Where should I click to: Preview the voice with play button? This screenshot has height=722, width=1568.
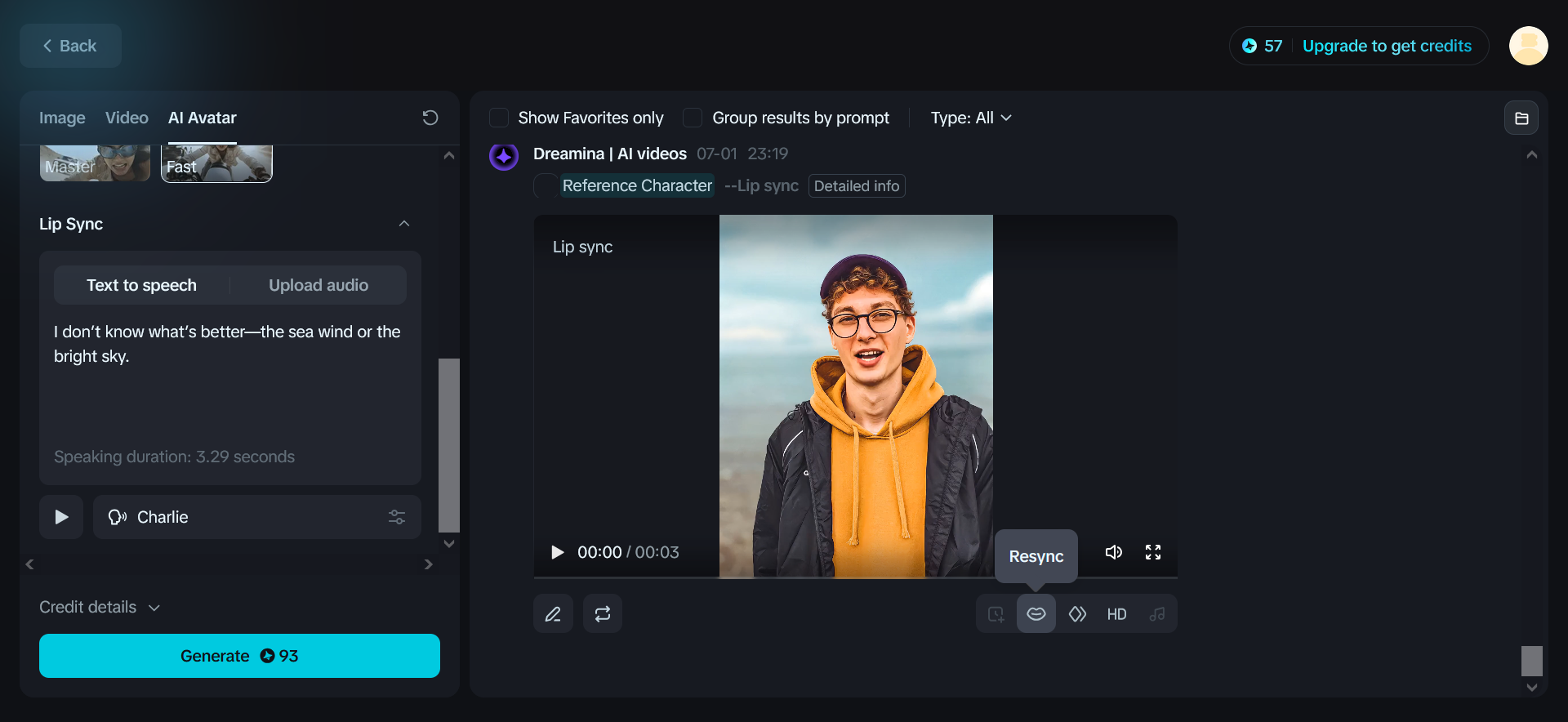[61, 517]
